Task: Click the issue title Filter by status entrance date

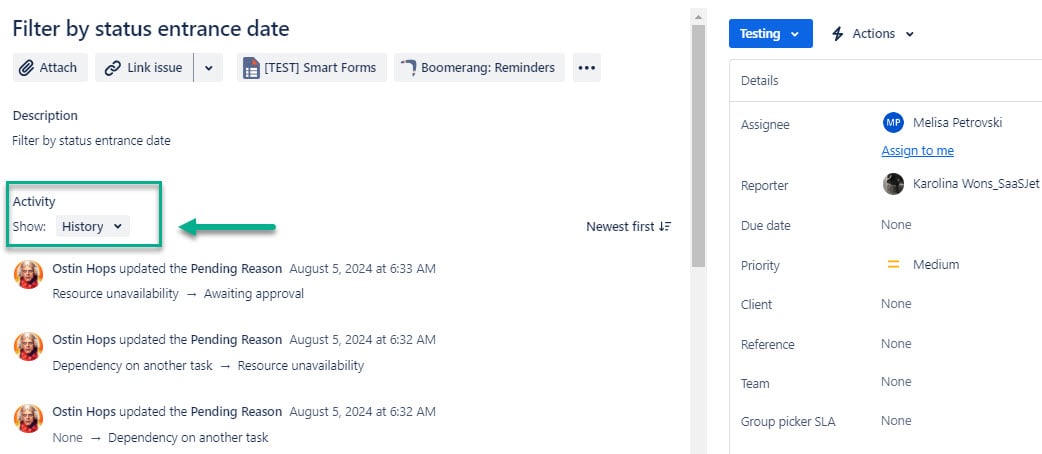Action: (x=151, y=29)
